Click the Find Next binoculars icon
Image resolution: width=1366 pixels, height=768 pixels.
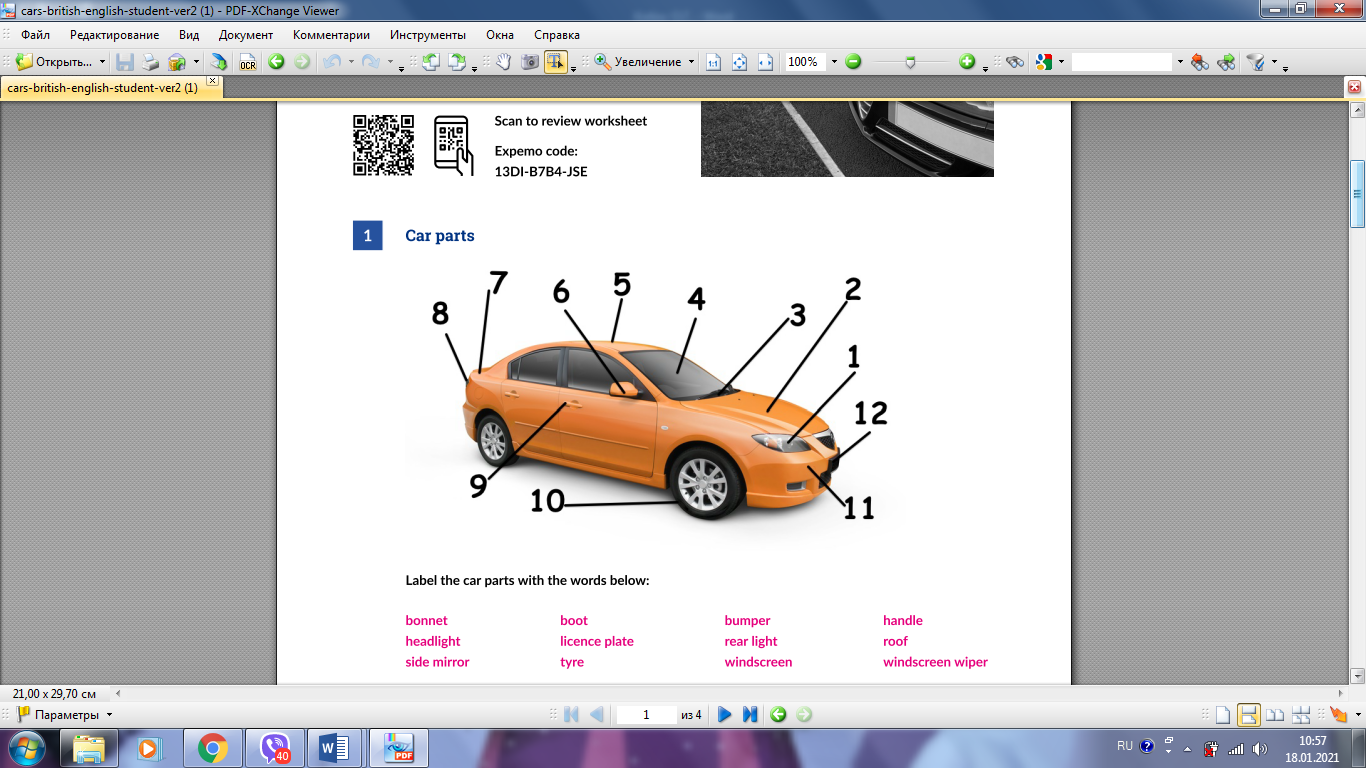pyautogui.click(x=1227, y=62)
